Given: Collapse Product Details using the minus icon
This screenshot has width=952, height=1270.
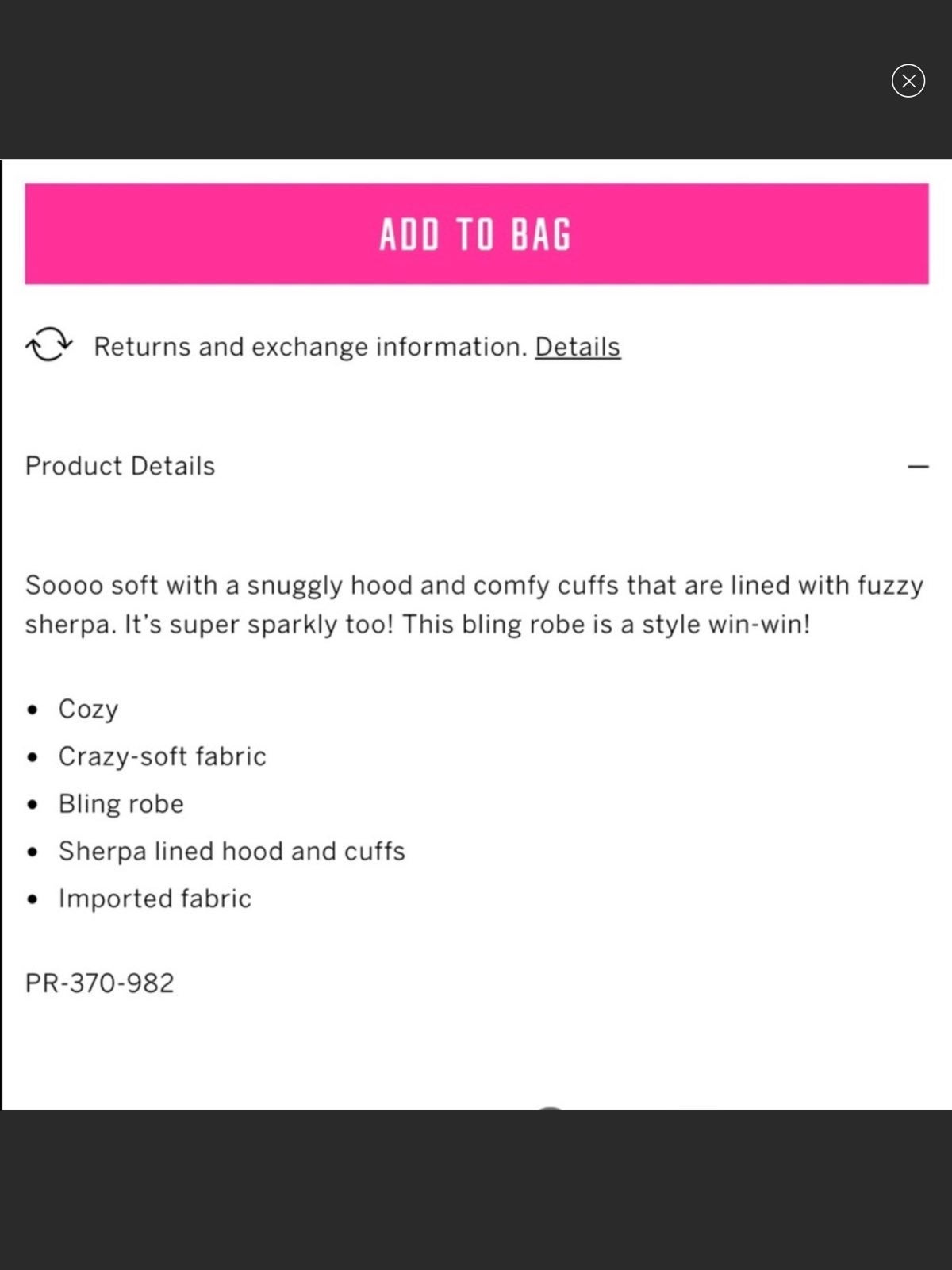Looking at the screenshot, I should 918,467.
